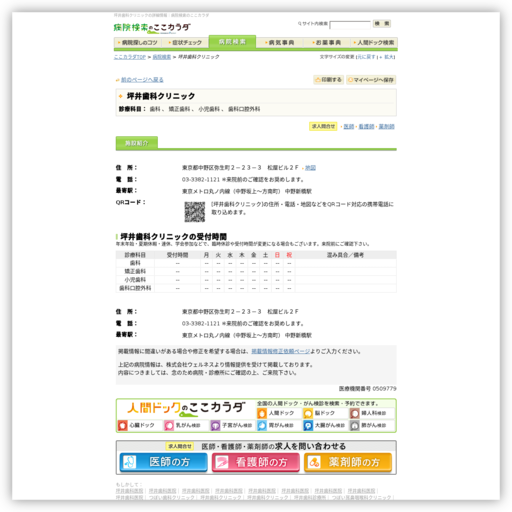The height and width of the screenshot is (512, 512).
Task: Open the 掲載情報修正依頼ページ correction request link
Action: [x=280, y=351]
